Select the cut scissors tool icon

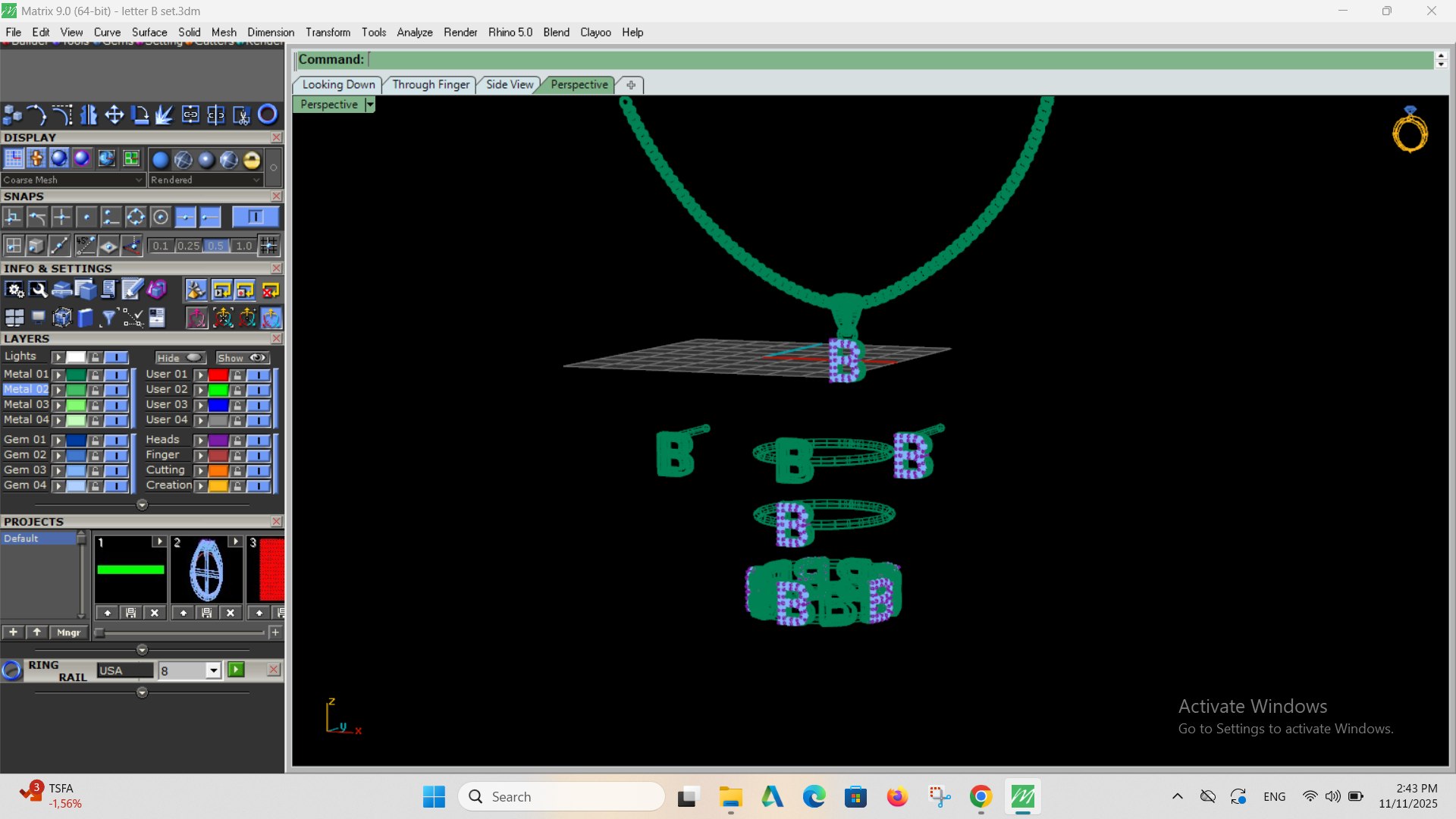pyautogui.click(x=240, y=115)
